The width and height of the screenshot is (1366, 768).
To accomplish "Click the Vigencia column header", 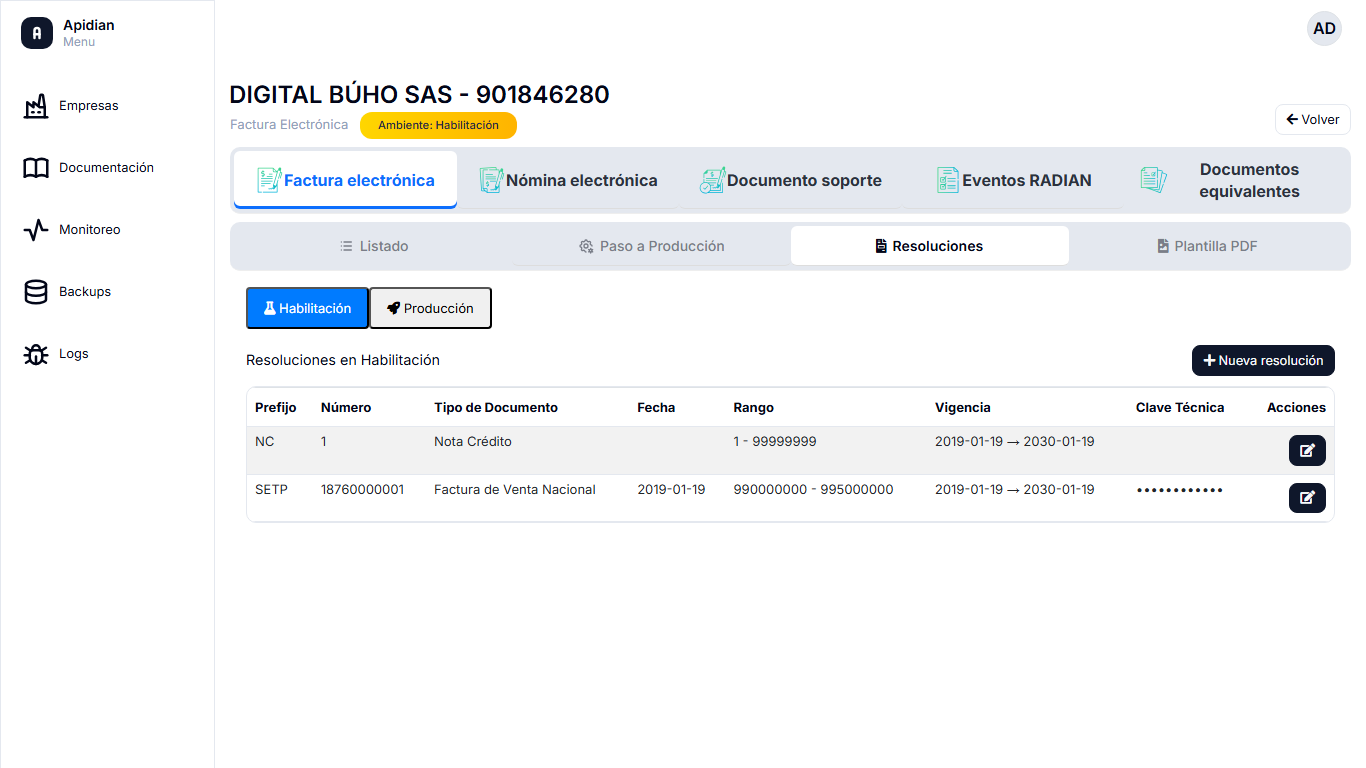I will [963, 407].
